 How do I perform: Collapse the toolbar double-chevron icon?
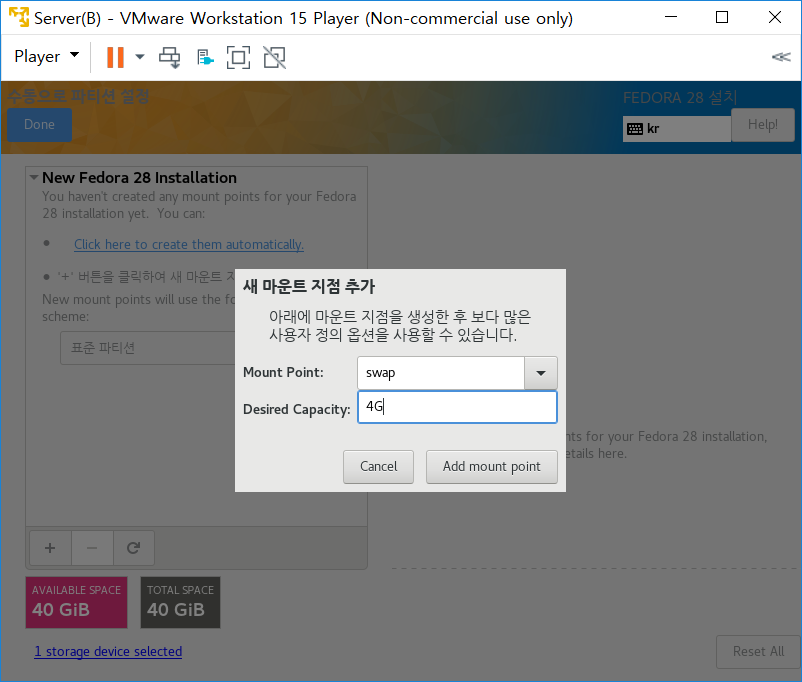(781, 57)
